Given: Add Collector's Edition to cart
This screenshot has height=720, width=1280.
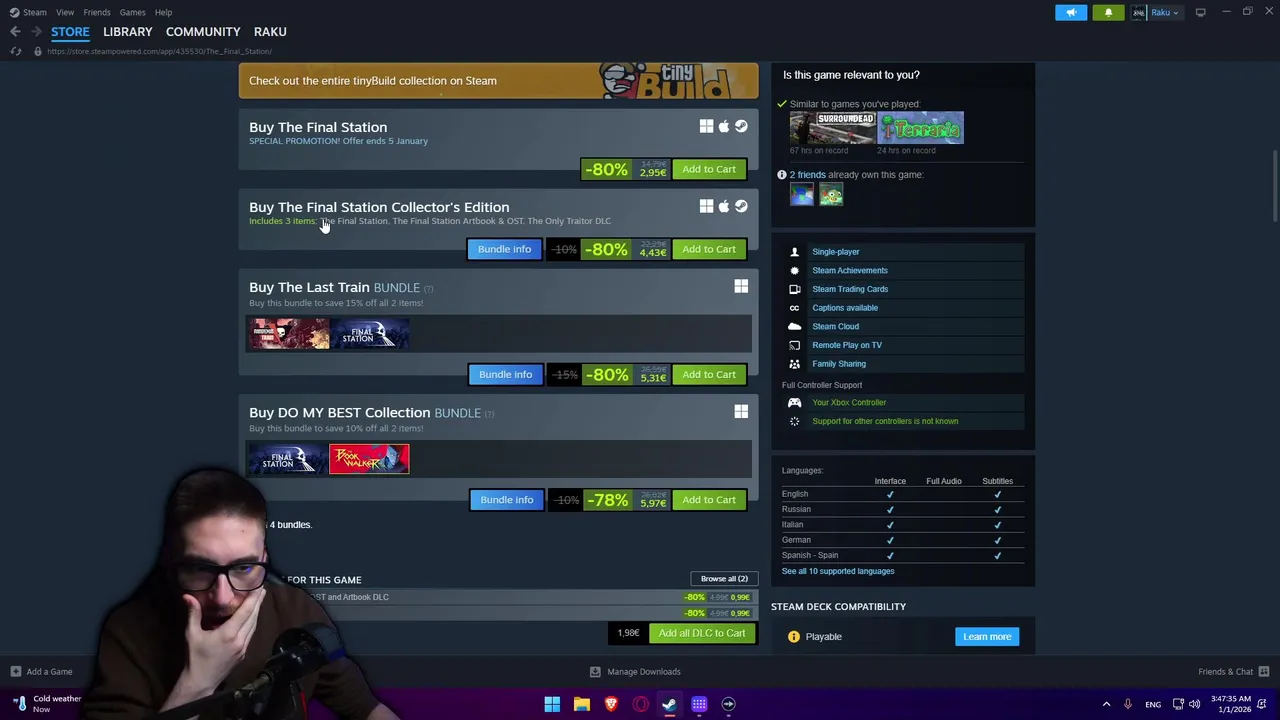Looking at the screenshot, I should [709, 249].
